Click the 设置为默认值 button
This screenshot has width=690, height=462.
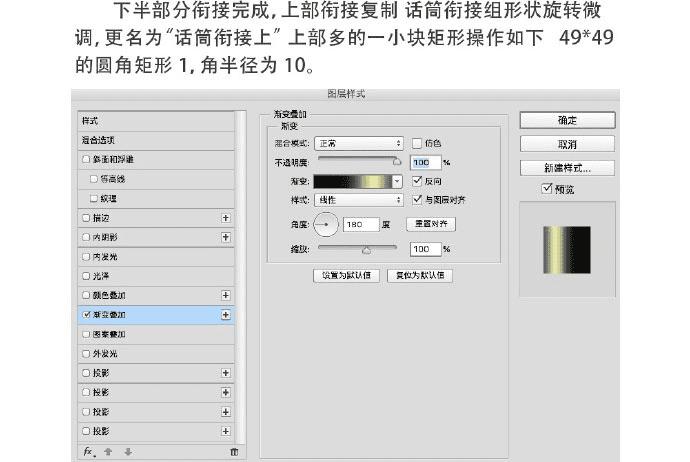[x=346, y=275]
